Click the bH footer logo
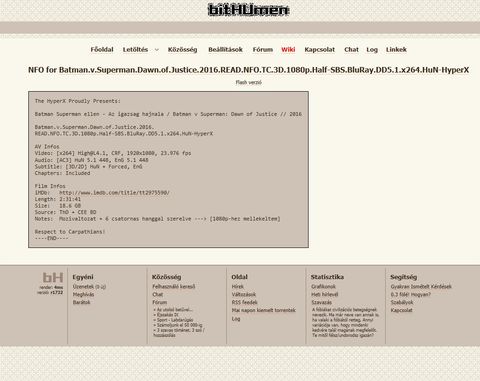Viewport: 480px width, 381px height. 53,277
